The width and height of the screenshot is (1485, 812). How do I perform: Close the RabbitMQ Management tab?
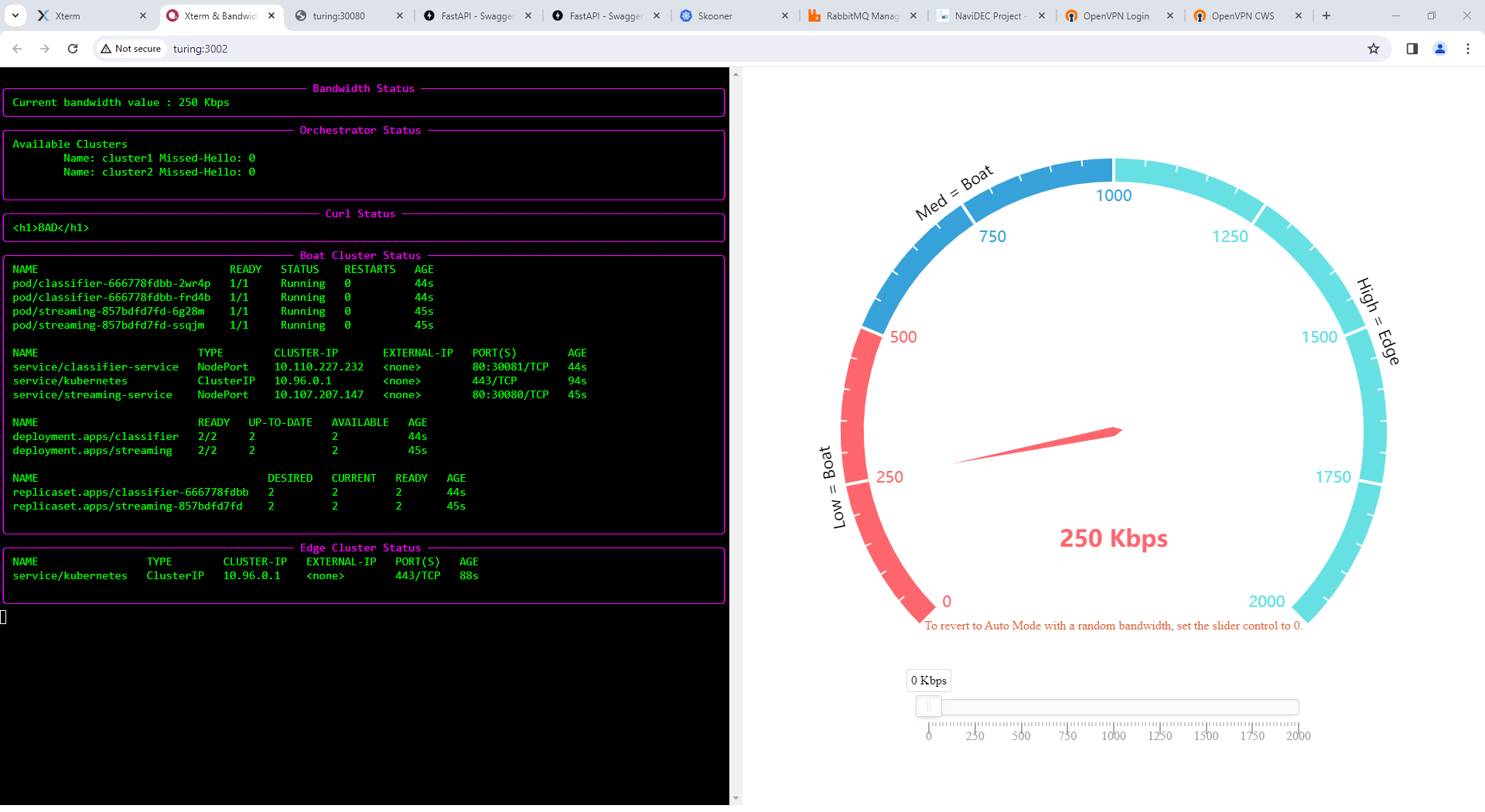(x=913, y=15)
